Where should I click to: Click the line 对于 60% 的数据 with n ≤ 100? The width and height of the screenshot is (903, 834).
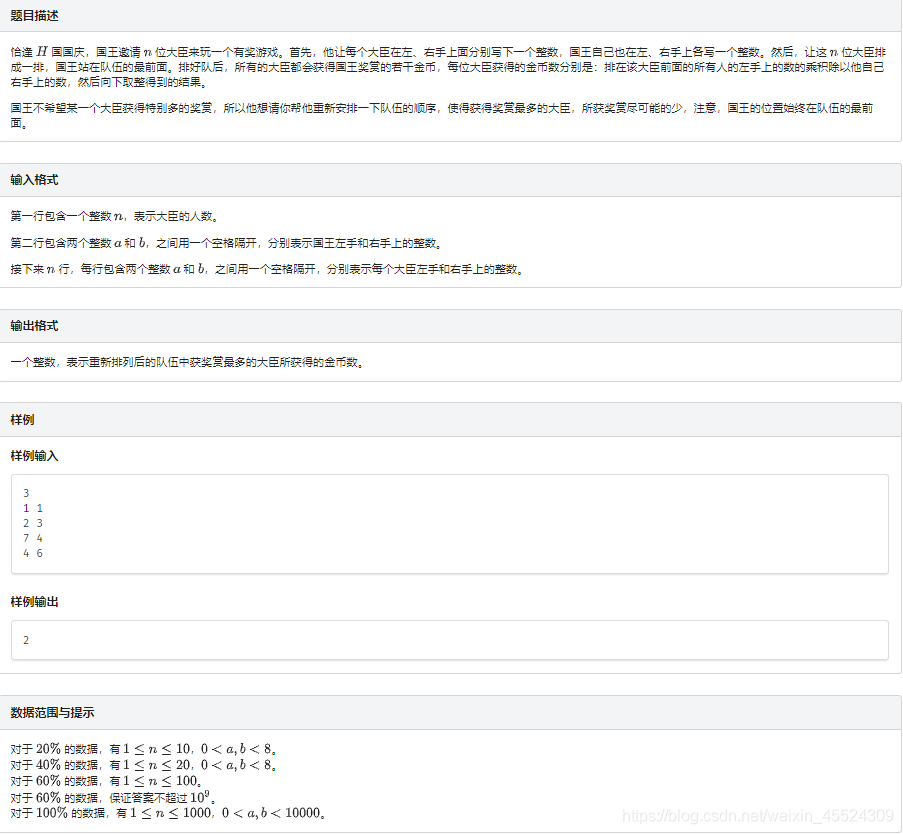[x=106, y=781]
